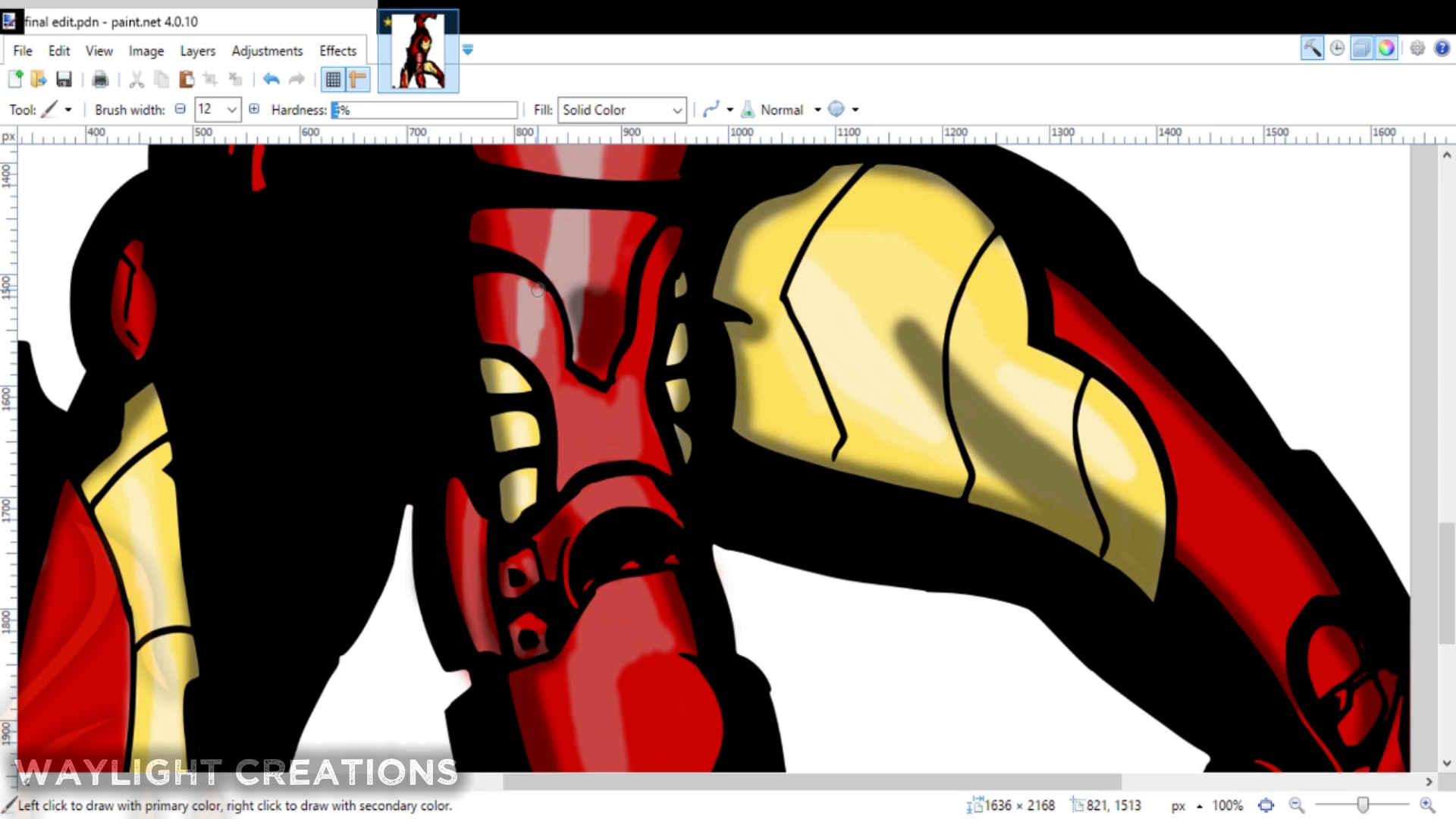The image size is (1456, 819).
Task: Click the 100% zoom level text
Action: pos(1228,805)
